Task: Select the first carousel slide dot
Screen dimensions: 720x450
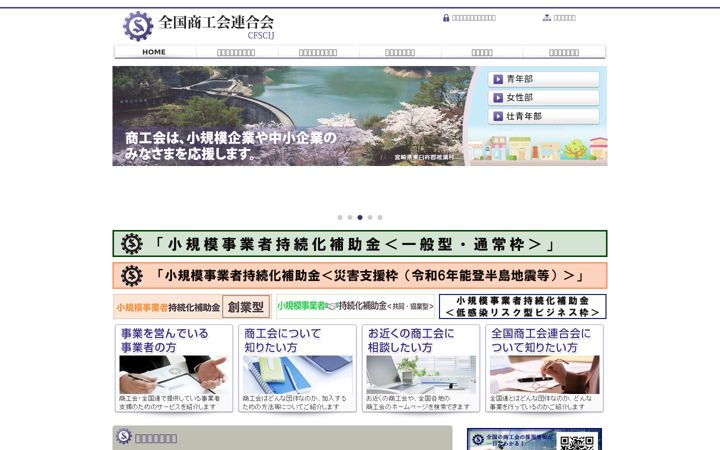Action: pyautogui.click(x=340, y=218)
